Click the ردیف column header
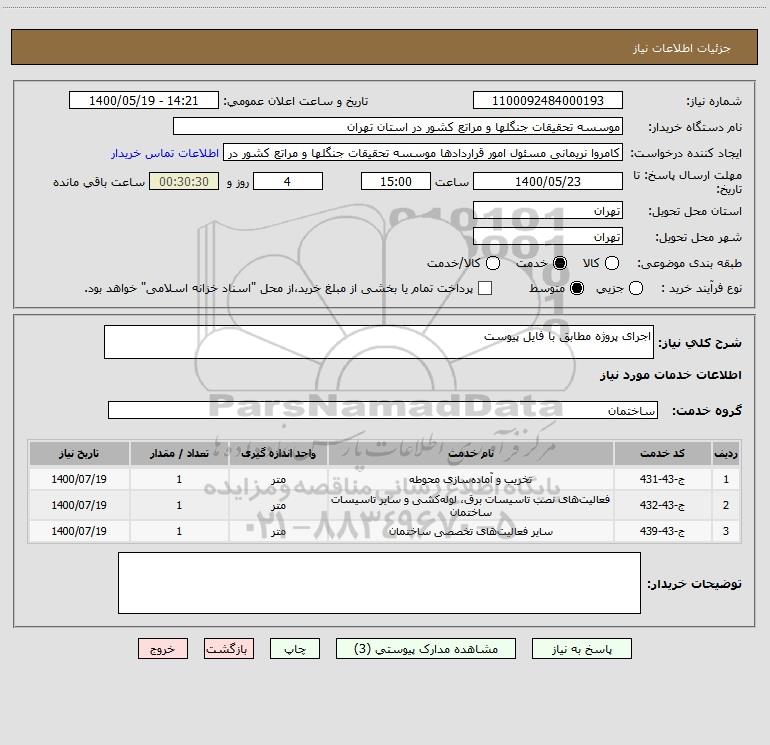The width and height of the screenshot is (770, 745). coord(726,453)
